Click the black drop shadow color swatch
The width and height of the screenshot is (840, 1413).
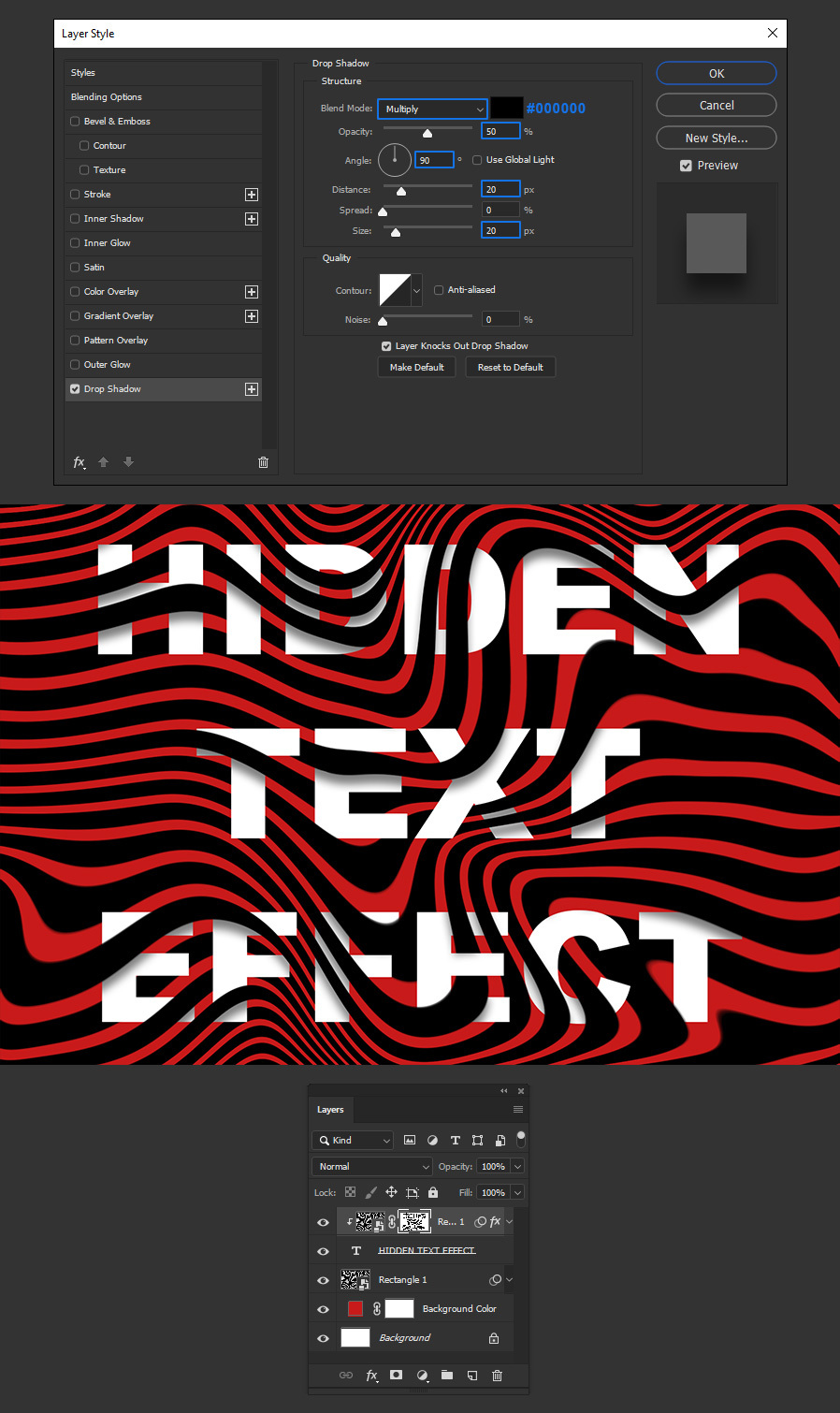pyautogui.click(x=506, y=109)
